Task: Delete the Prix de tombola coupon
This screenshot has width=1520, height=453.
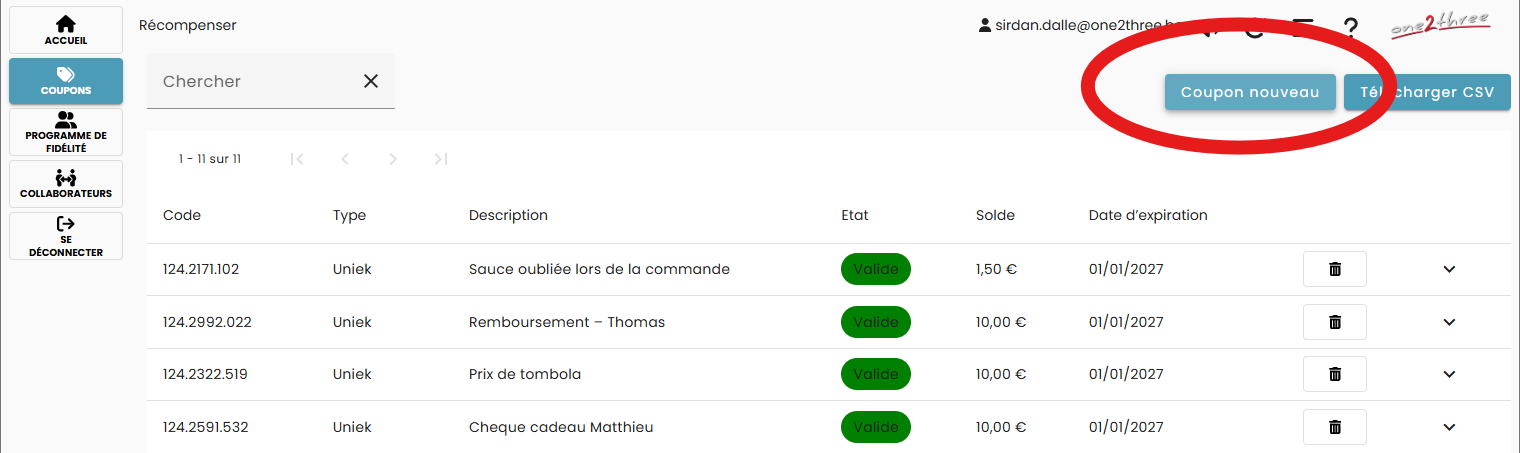Action: tap(1334, 374)
